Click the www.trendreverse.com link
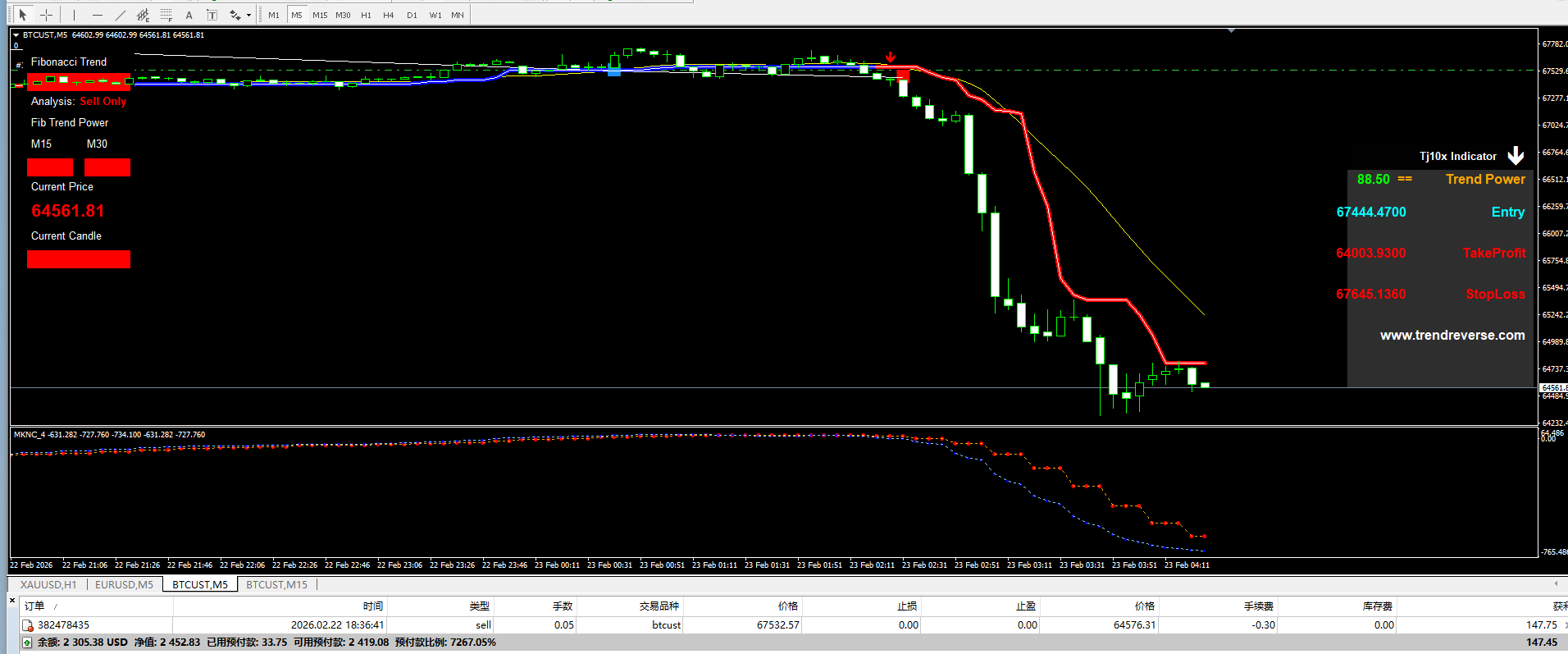This screenshot has height=654, width=1568. click(x=1452, y=335)
